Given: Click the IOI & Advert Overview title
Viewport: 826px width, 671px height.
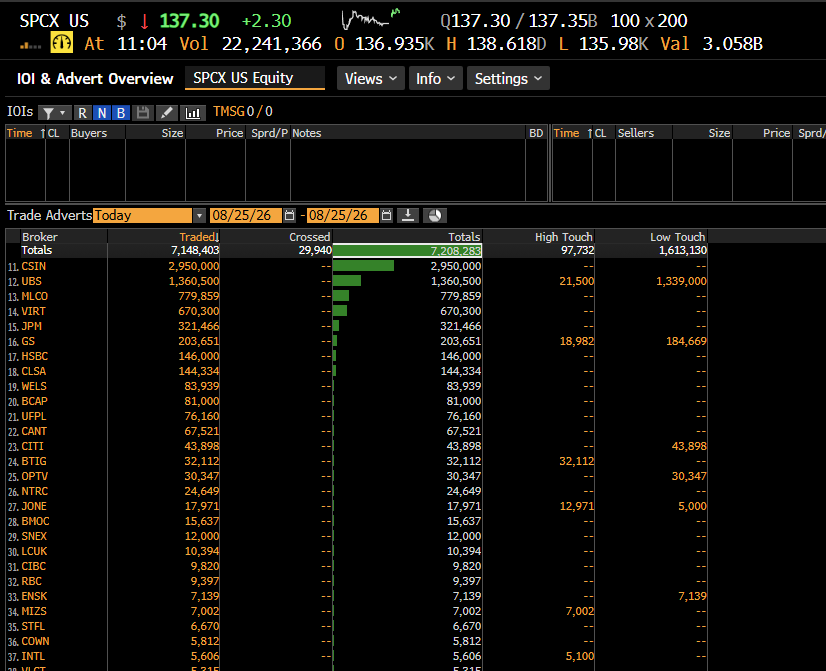Looking at the screenshot, I should click(95, 78).
